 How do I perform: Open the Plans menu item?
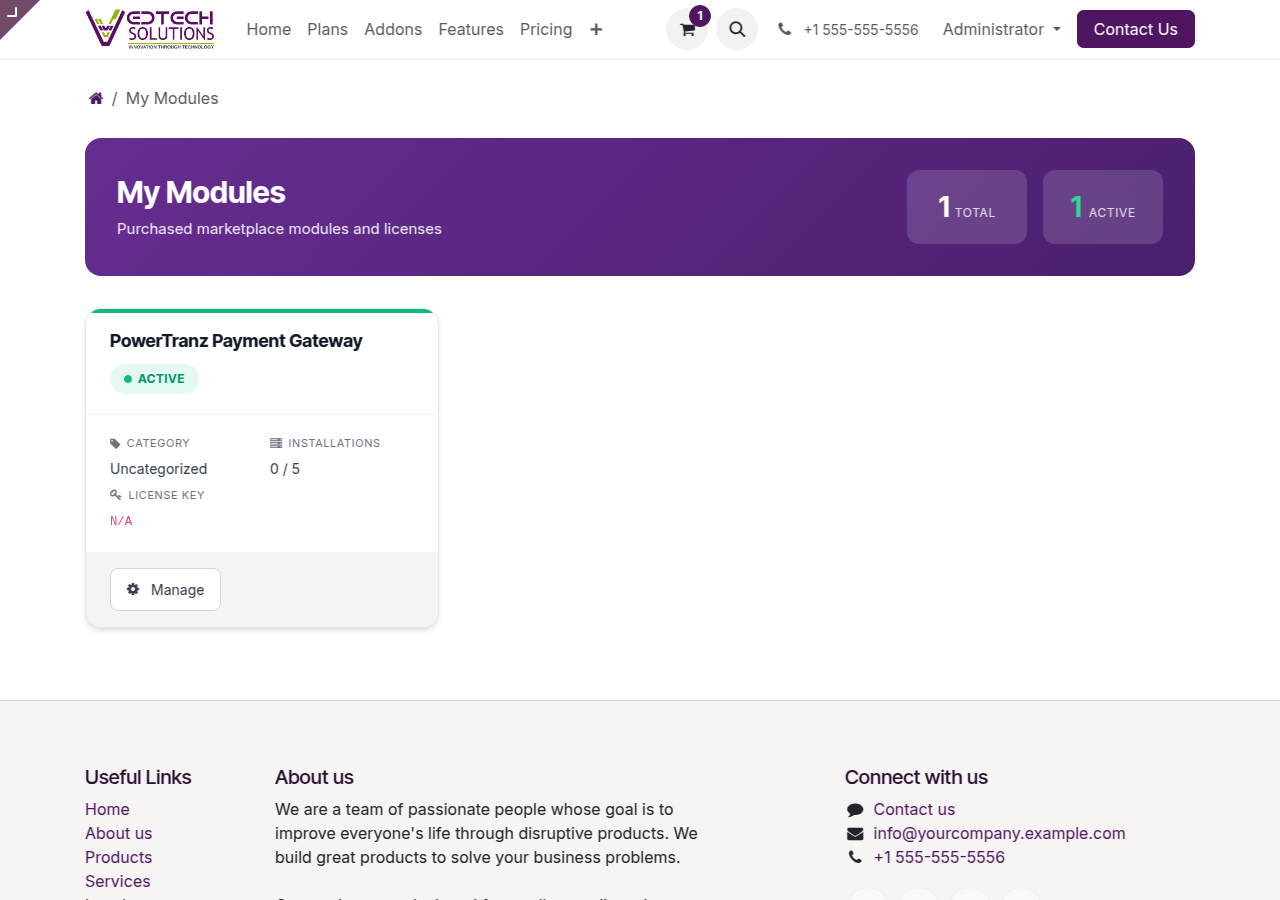[327, 30]
